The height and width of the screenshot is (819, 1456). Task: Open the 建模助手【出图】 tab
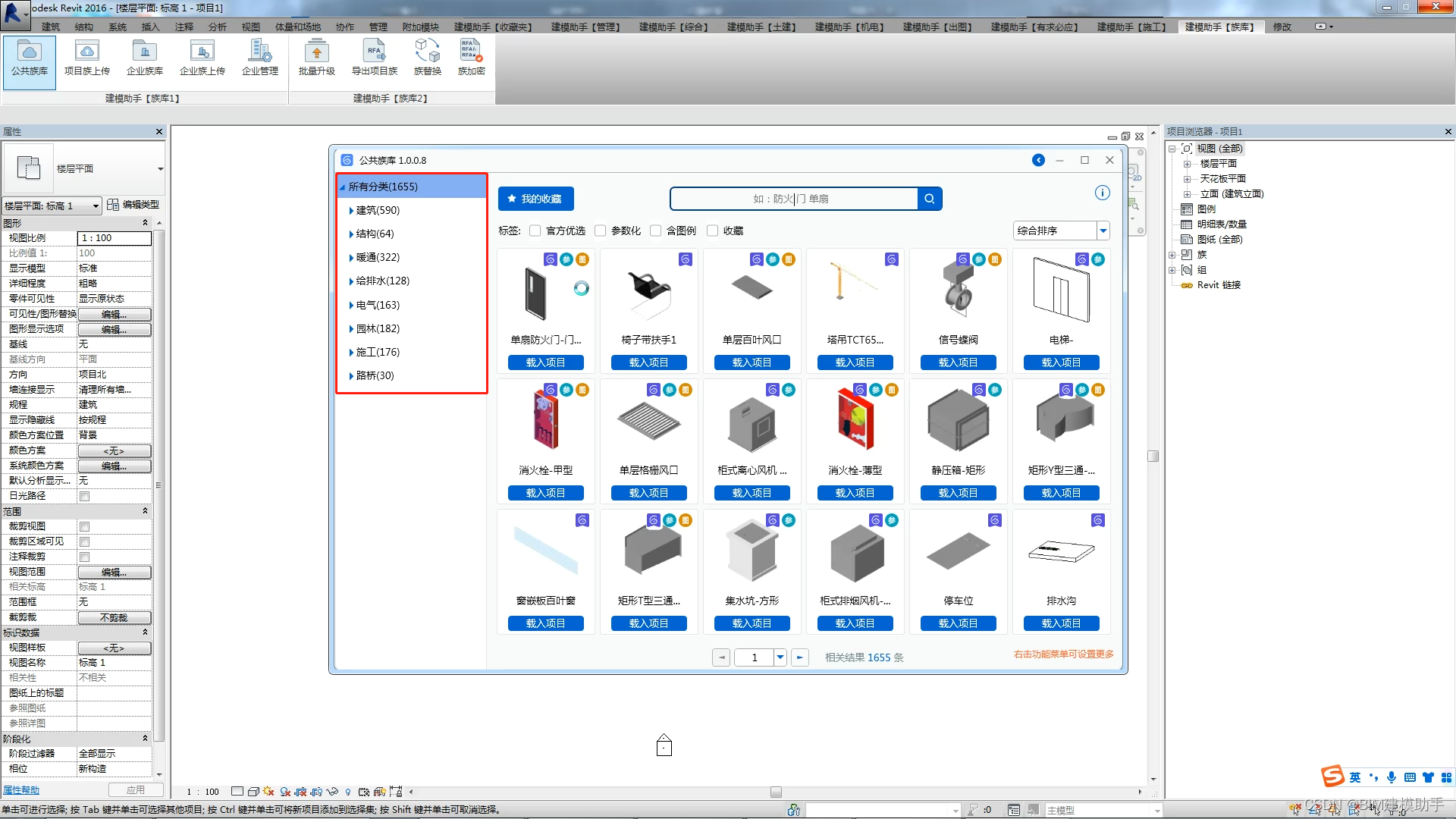point(937,27)
